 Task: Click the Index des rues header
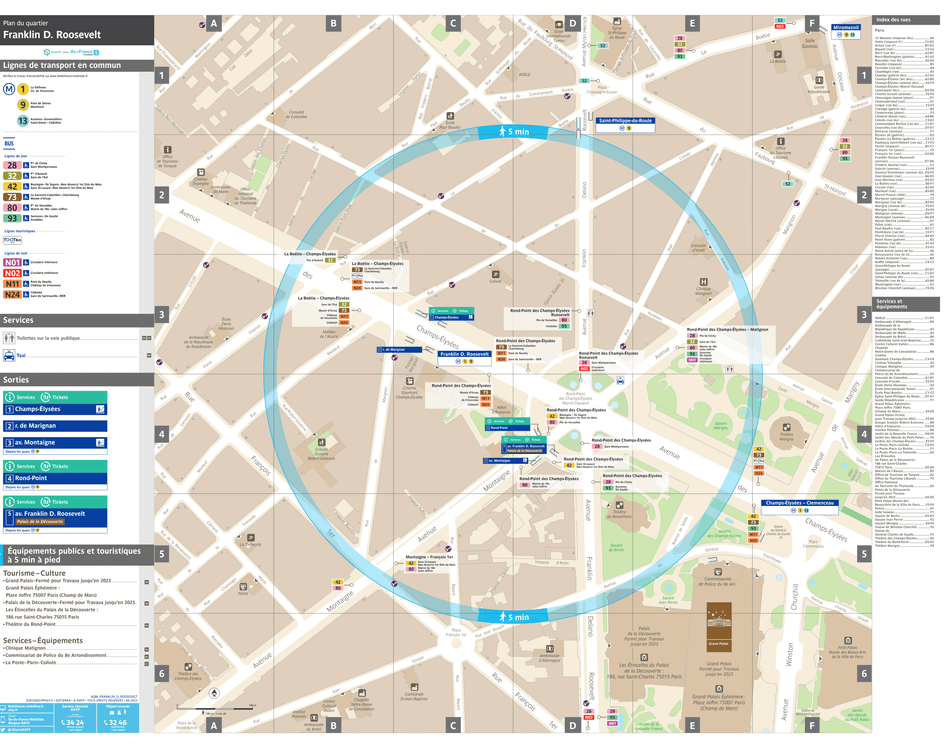906,20
